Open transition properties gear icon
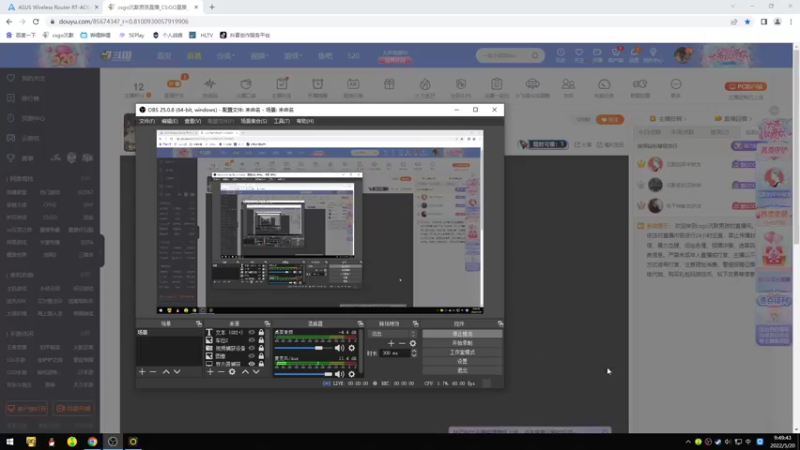This screenshot has width=800, height=450. pos(413,343)
